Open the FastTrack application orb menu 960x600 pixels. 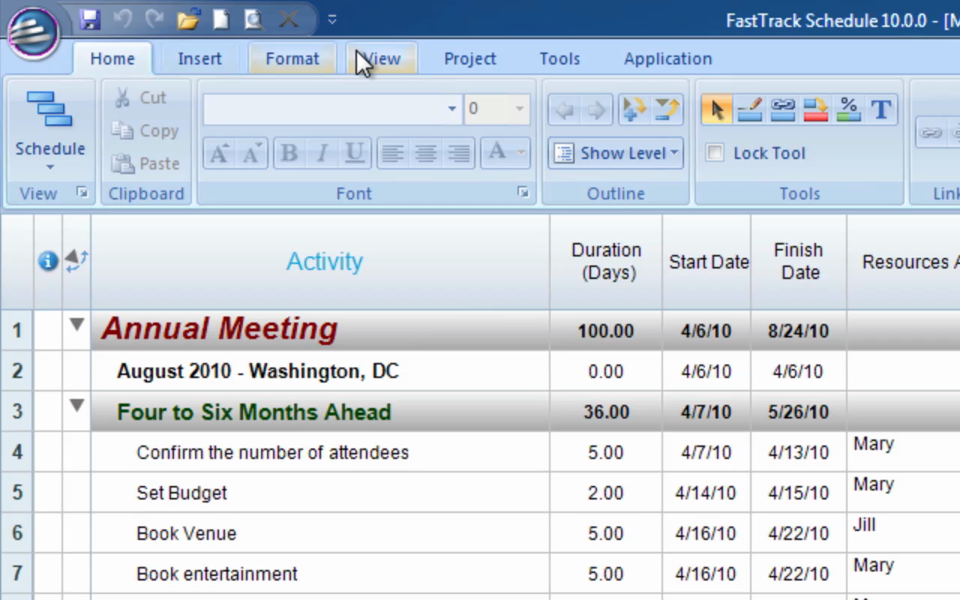34,32
